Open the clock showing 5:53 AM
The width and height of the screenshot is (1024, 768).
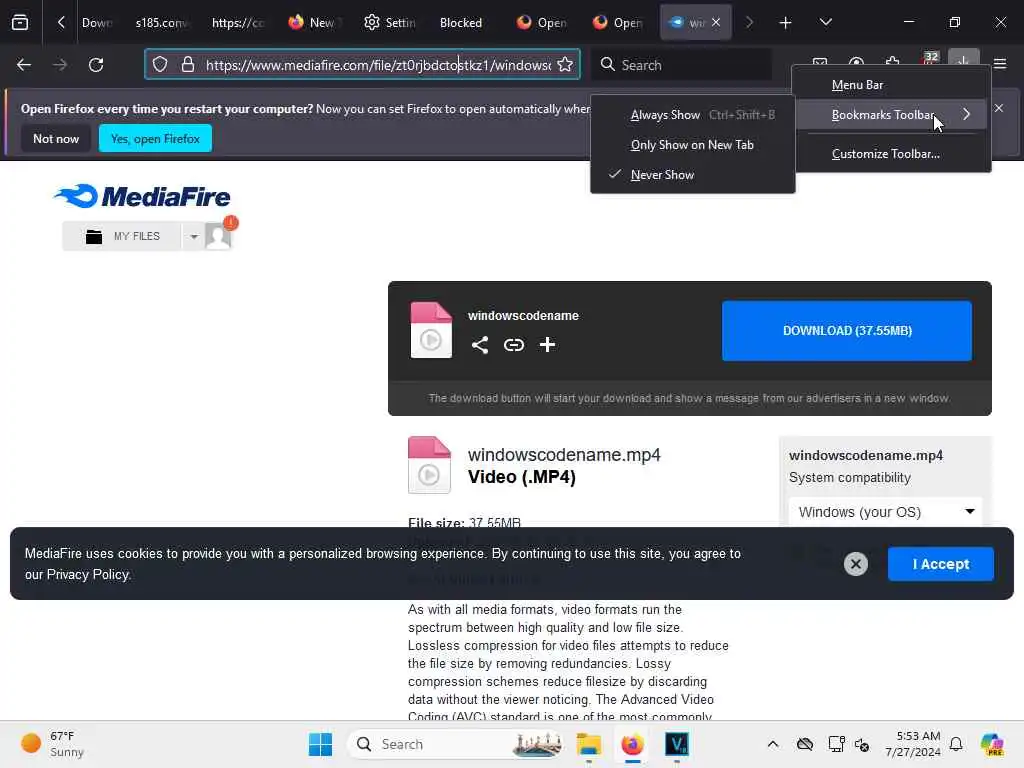point(913,744)
